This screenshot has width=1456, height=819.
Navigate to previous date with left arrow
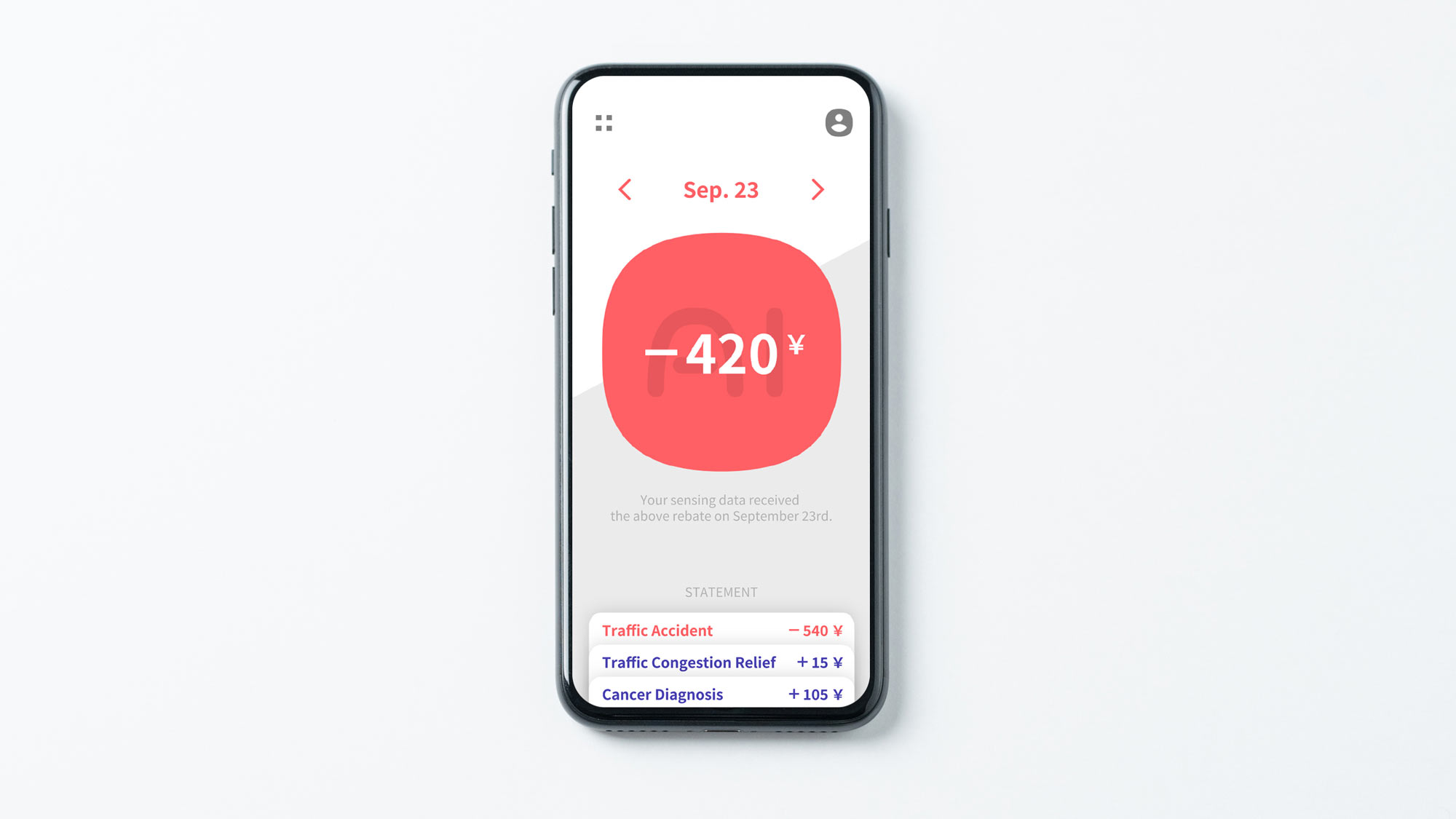click(x=625, y=190)
